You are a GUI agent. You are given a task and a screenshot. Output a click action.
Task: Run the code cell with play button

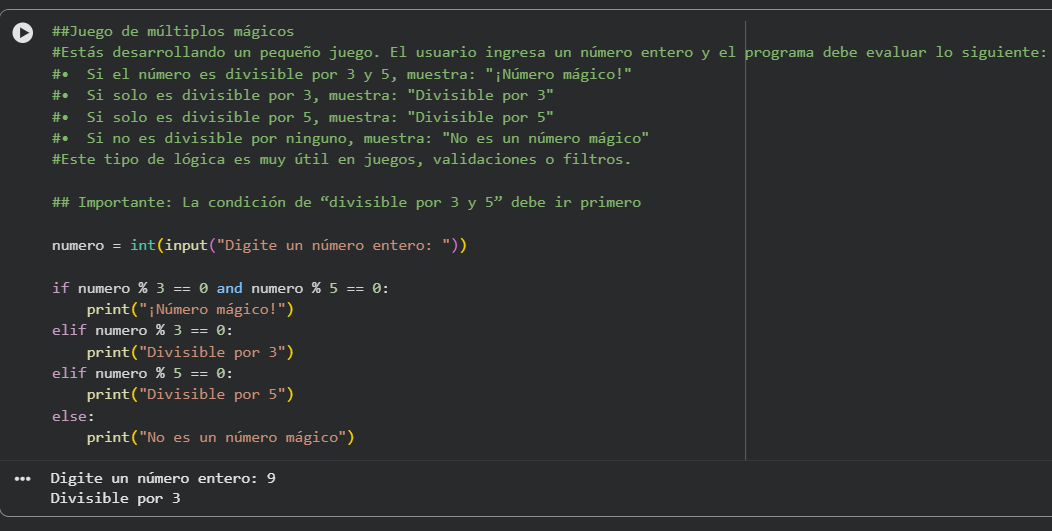(23, 32)
